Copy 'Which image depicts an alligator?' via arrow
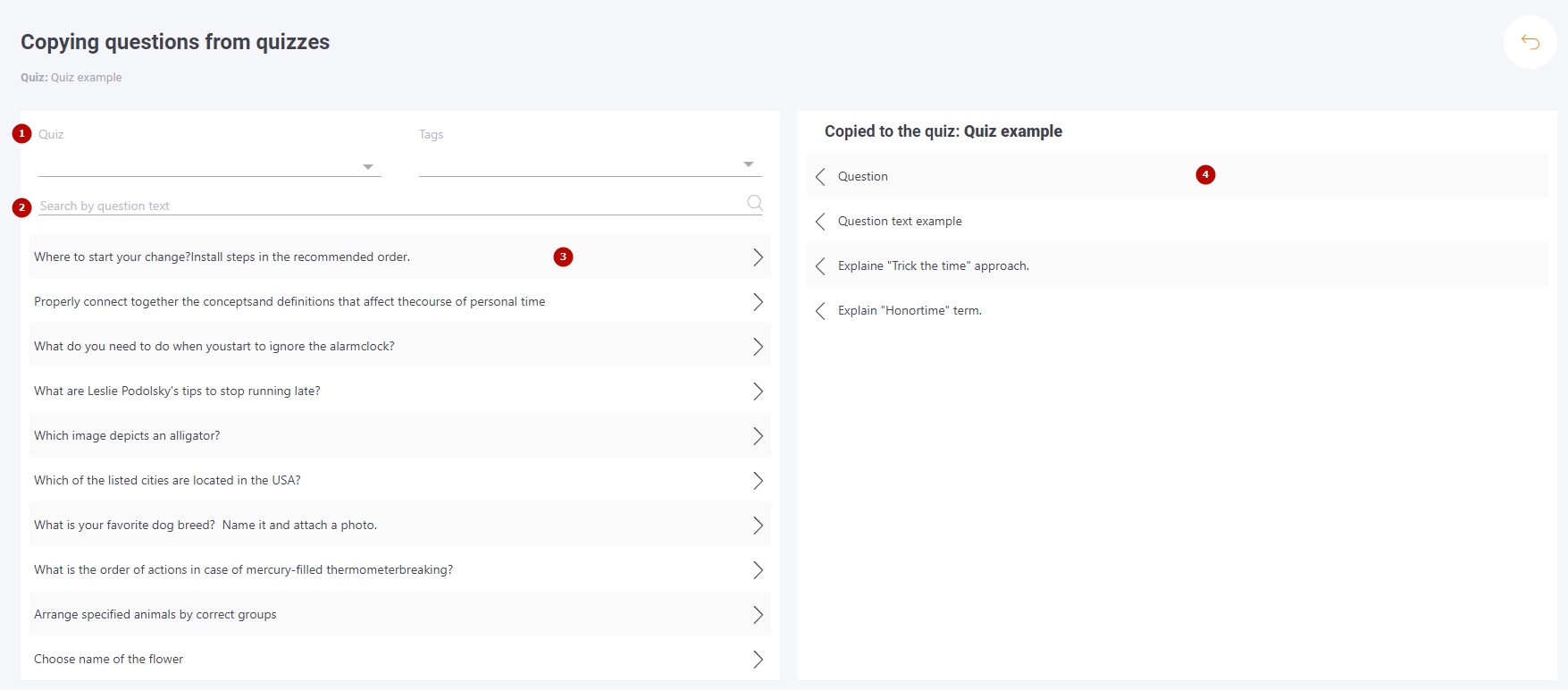The image size is (1568, 690). pos(758,436)
